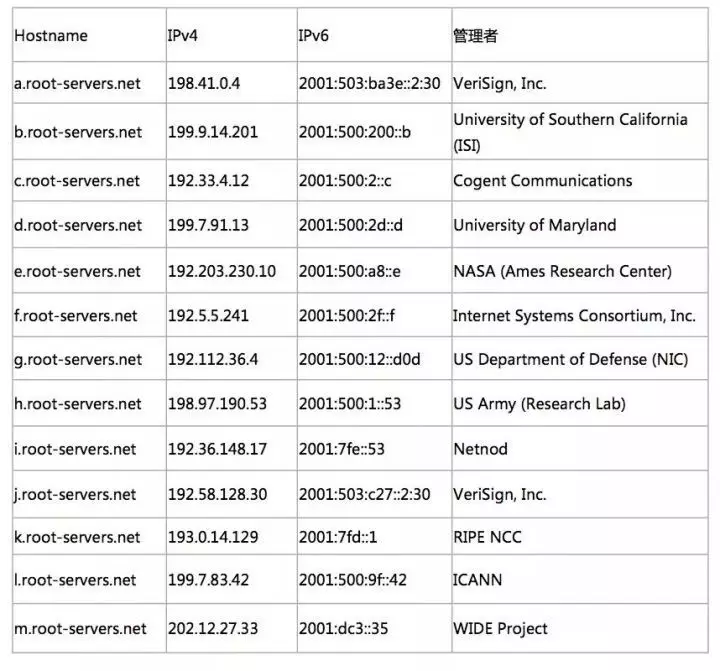Click the Hostname column header
720x671 pixels.
coord(51,36)
